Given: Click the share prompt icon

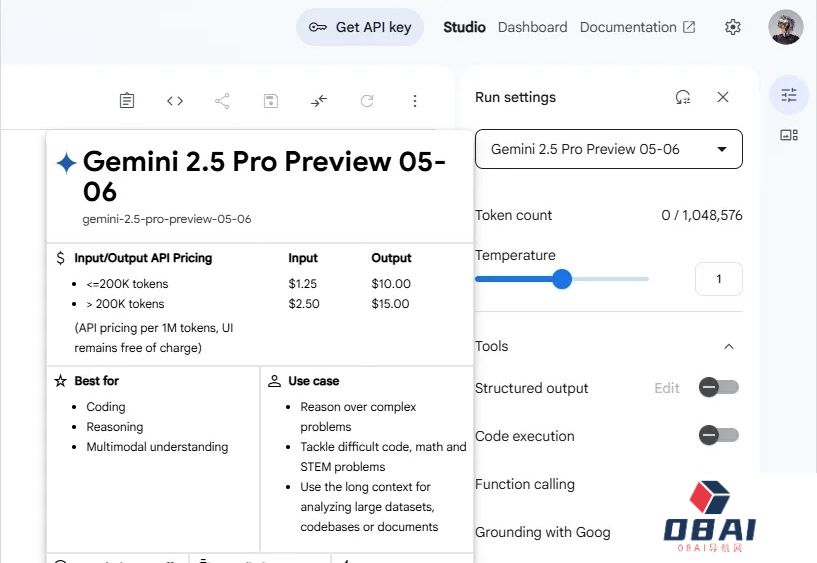Looking at the screenshot, I should [x=222, y=101].
